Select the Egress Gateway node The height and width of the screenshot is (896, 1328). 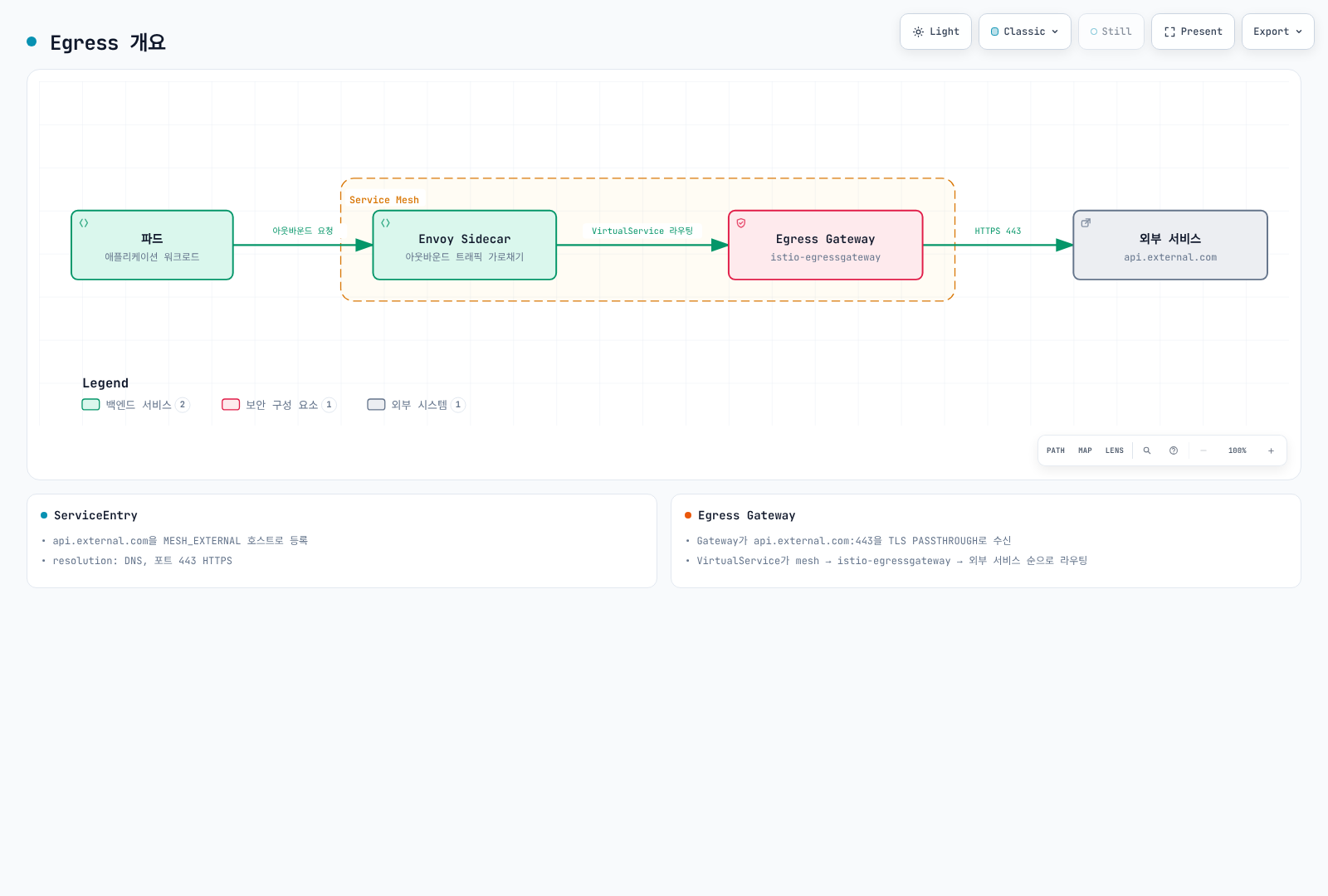pyautogui.click(x=826, y=245)
